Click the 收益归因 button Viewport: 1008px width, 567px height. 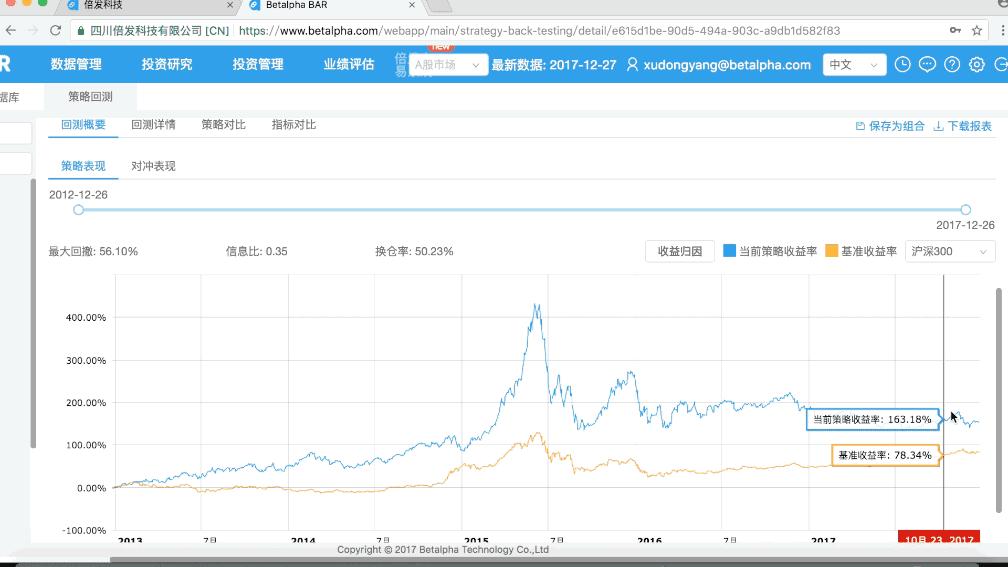(x=680, y=251)
